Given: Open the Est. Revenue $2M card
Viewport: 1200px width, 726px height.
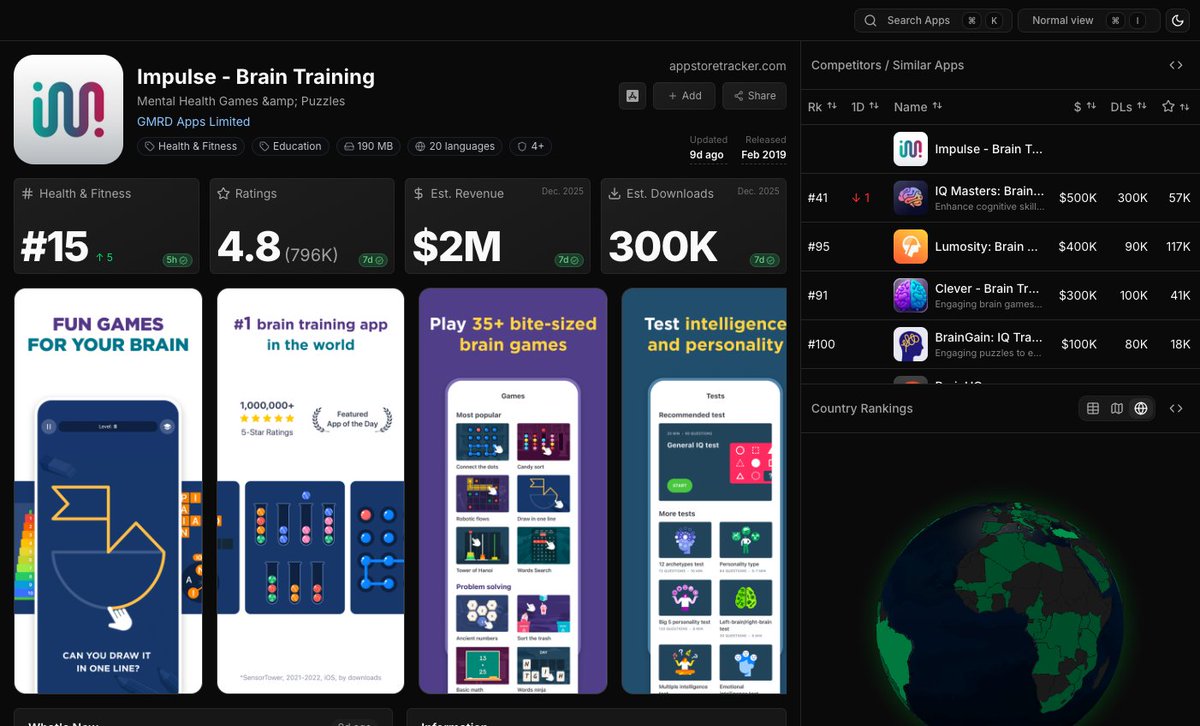Looking at the screenshot, I should point(498,226).
